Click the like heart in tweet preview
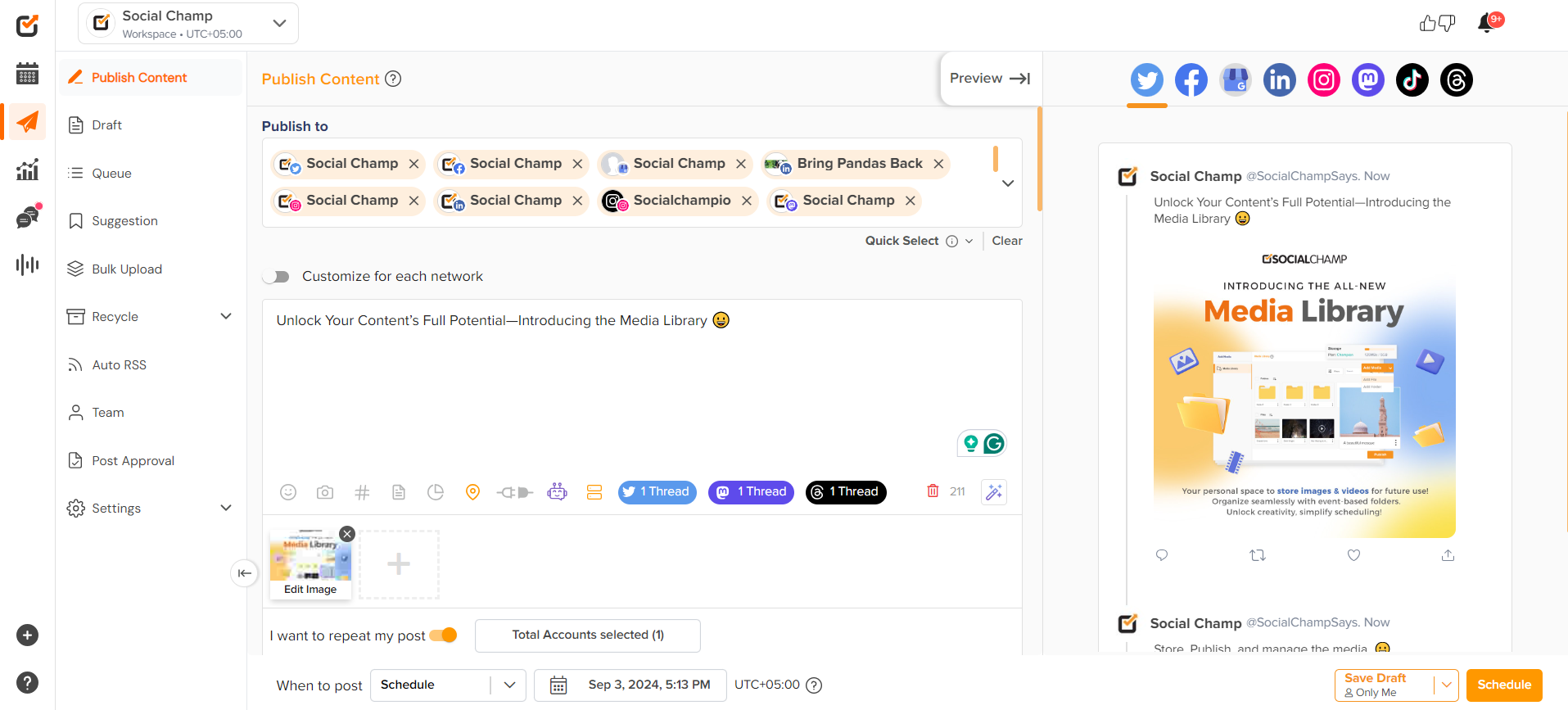 pyautogui.click(x=1353, y=555)
